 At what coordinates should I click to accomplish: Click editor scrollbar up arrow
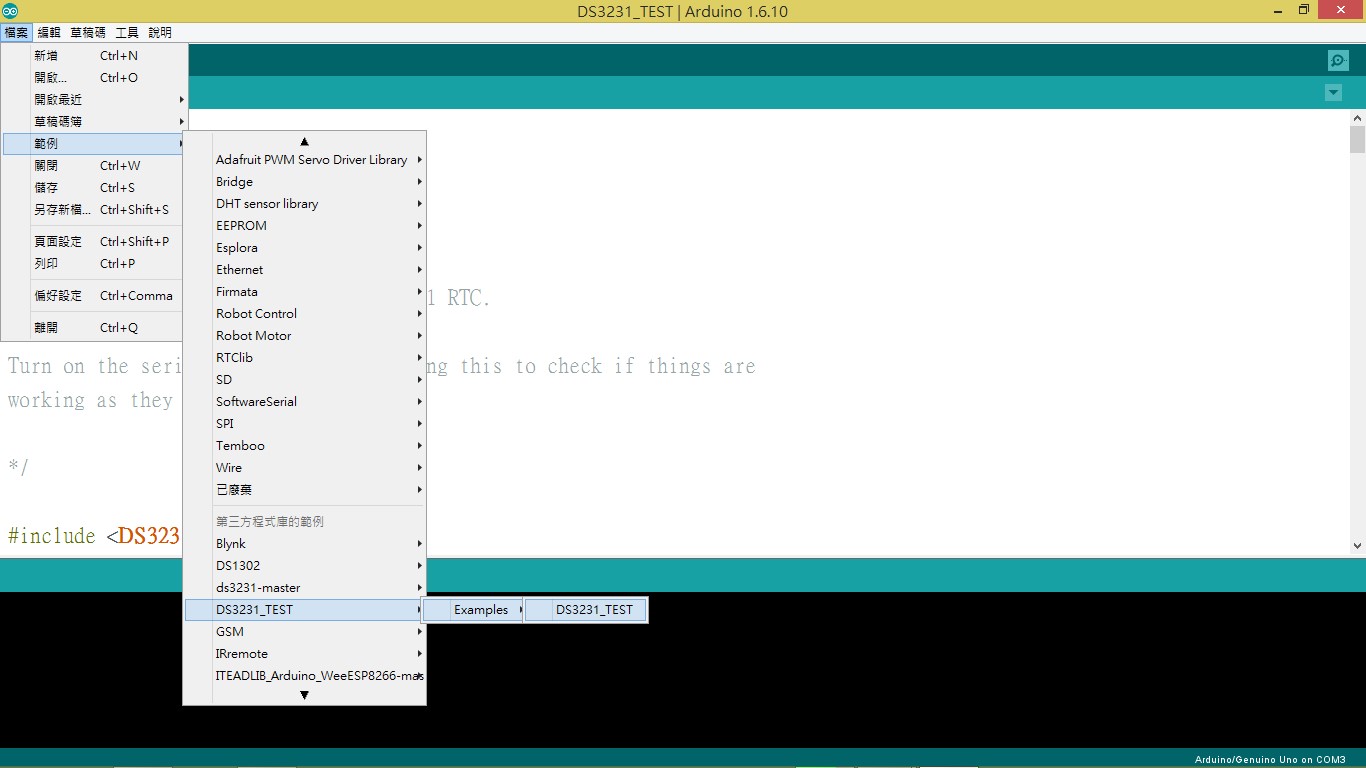tap(1357, 118)
